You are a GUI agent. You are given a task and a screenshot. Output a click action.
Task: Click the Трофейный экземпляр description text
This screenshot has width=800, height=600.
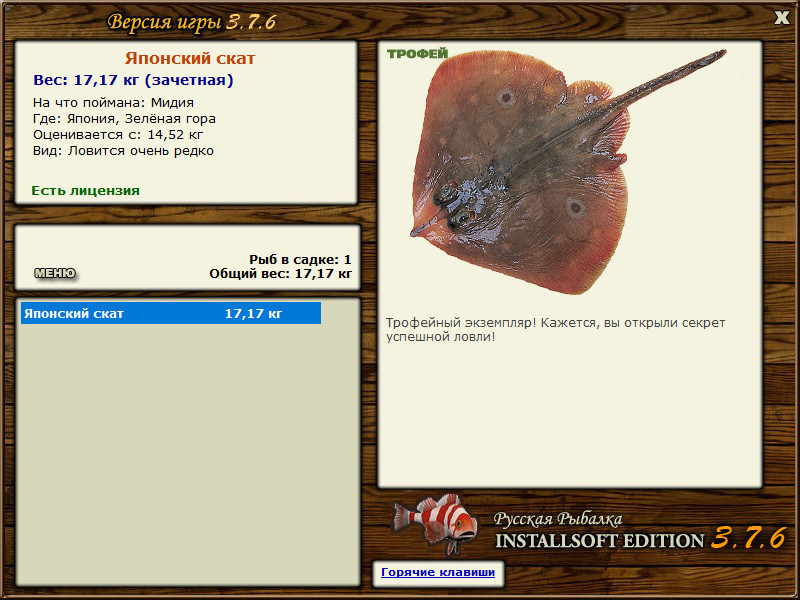click(x=555, y=330)
